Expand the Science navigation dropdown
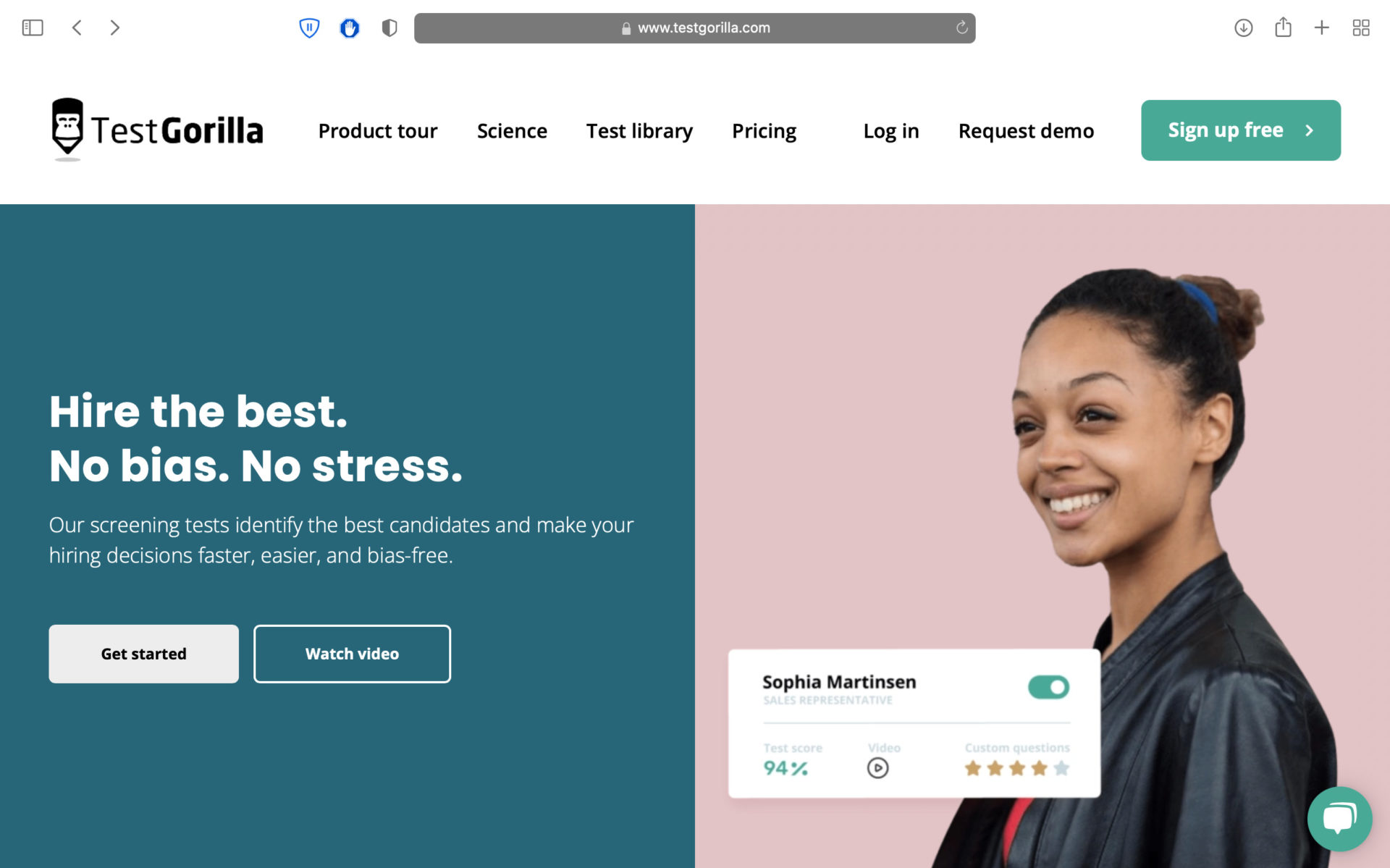The height and width of the screenshot is (868, 1390). pos(512,129)
